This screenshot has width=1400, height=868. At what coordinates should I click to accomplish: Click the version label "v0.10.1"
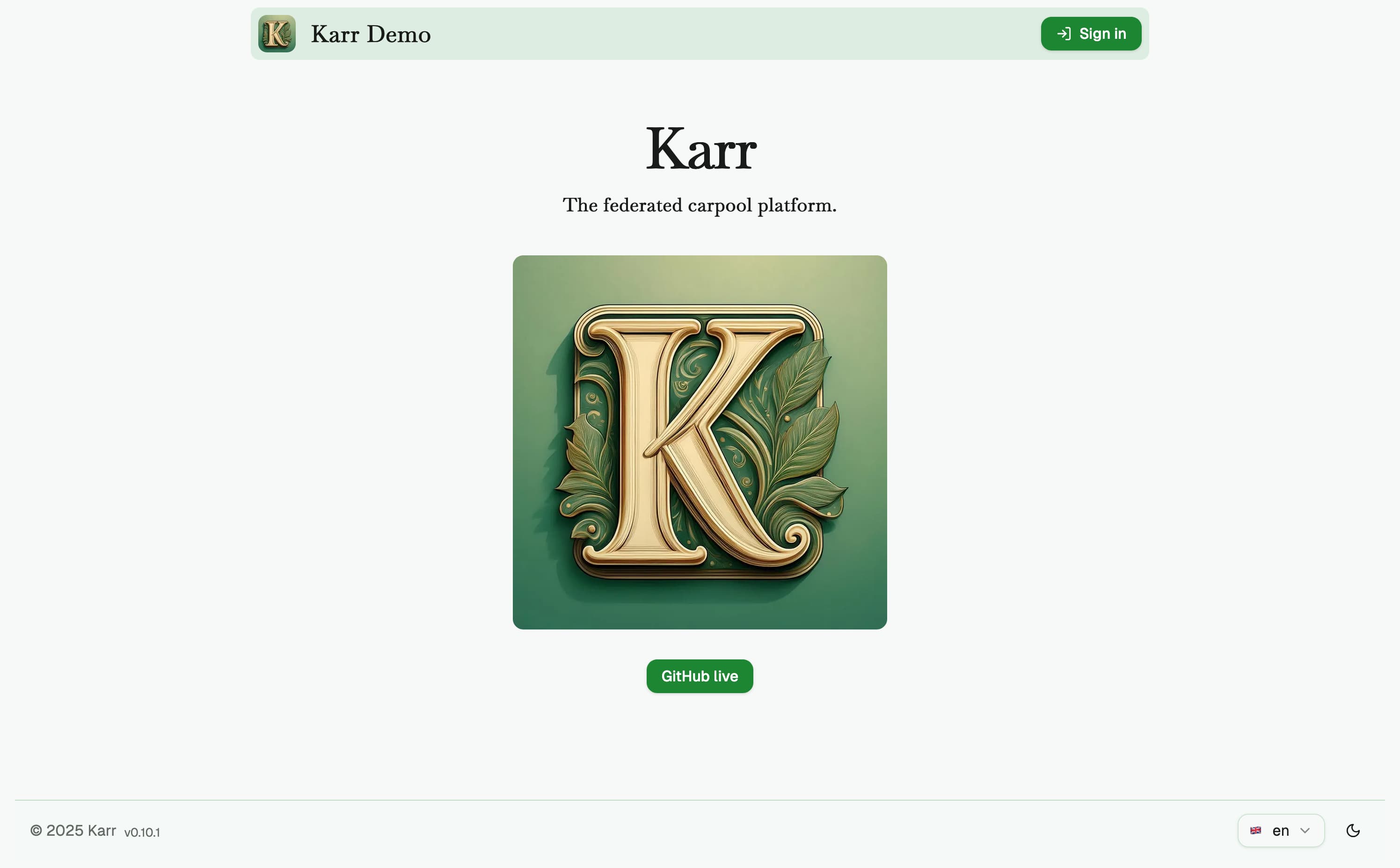(142, 832)
